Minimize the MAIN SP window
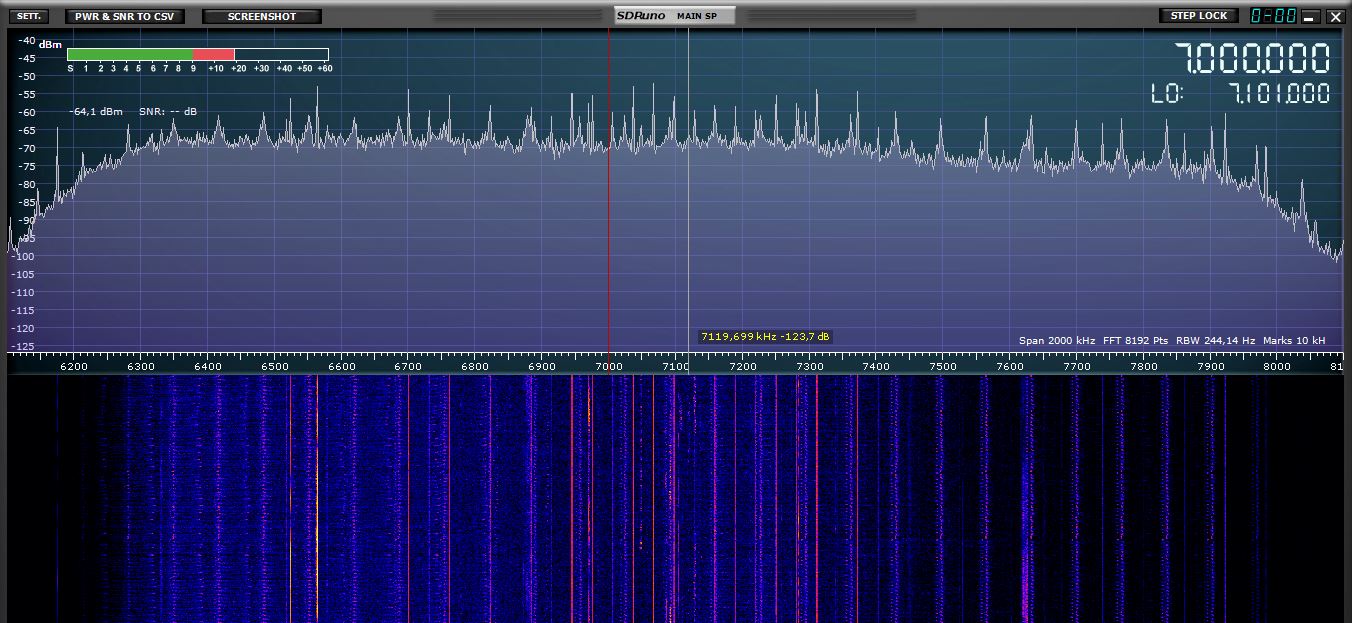1352x623 pixels. (1309, 17)
